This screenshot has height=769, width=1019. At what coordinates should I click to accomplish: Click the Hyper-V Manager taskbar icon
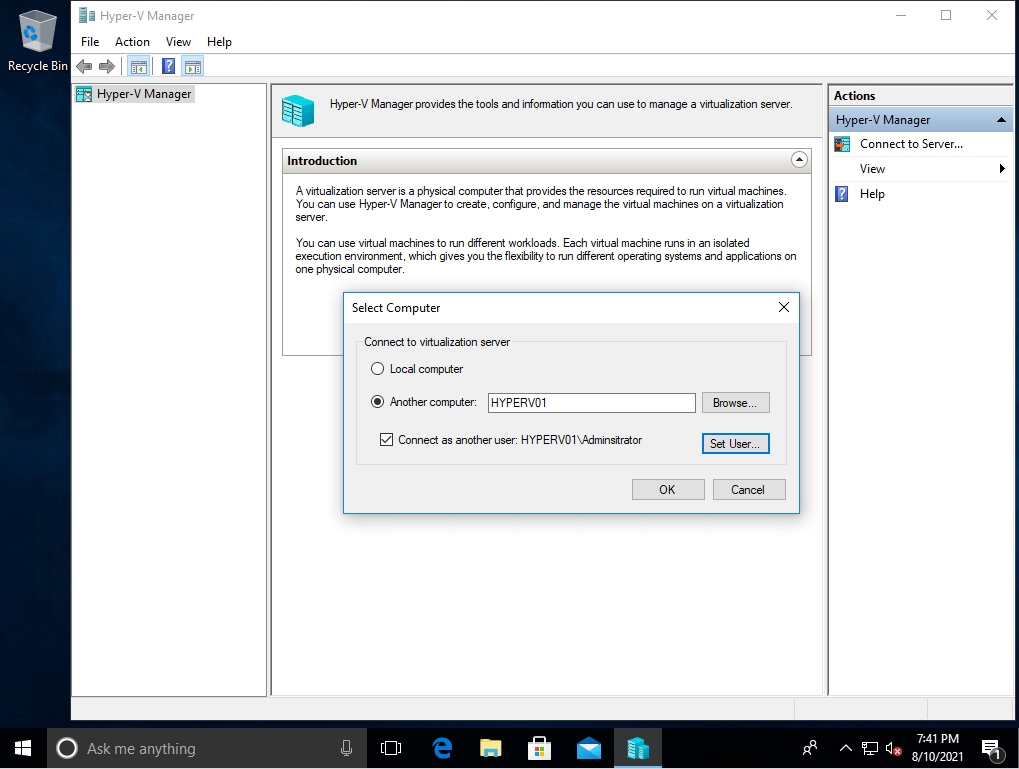[638, 748]
